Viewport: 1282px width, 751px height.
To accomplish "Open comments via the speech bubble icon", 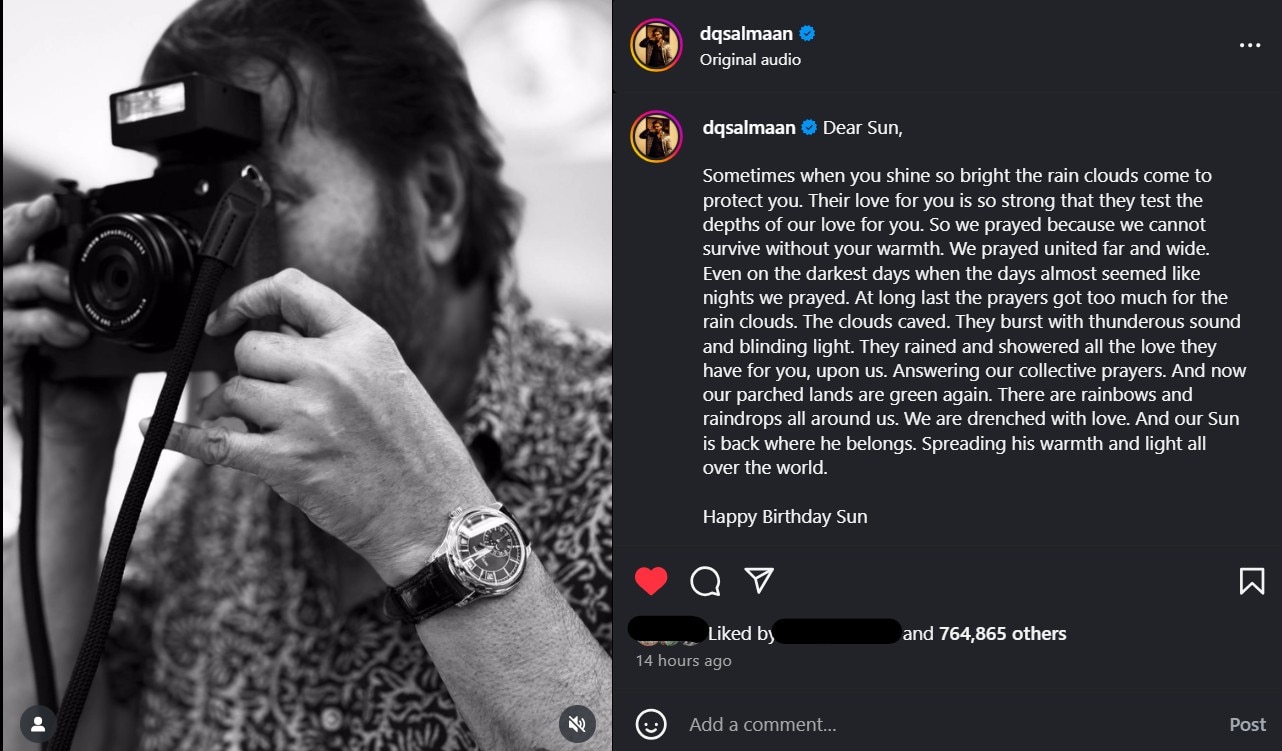I will [x=705, y=581].
